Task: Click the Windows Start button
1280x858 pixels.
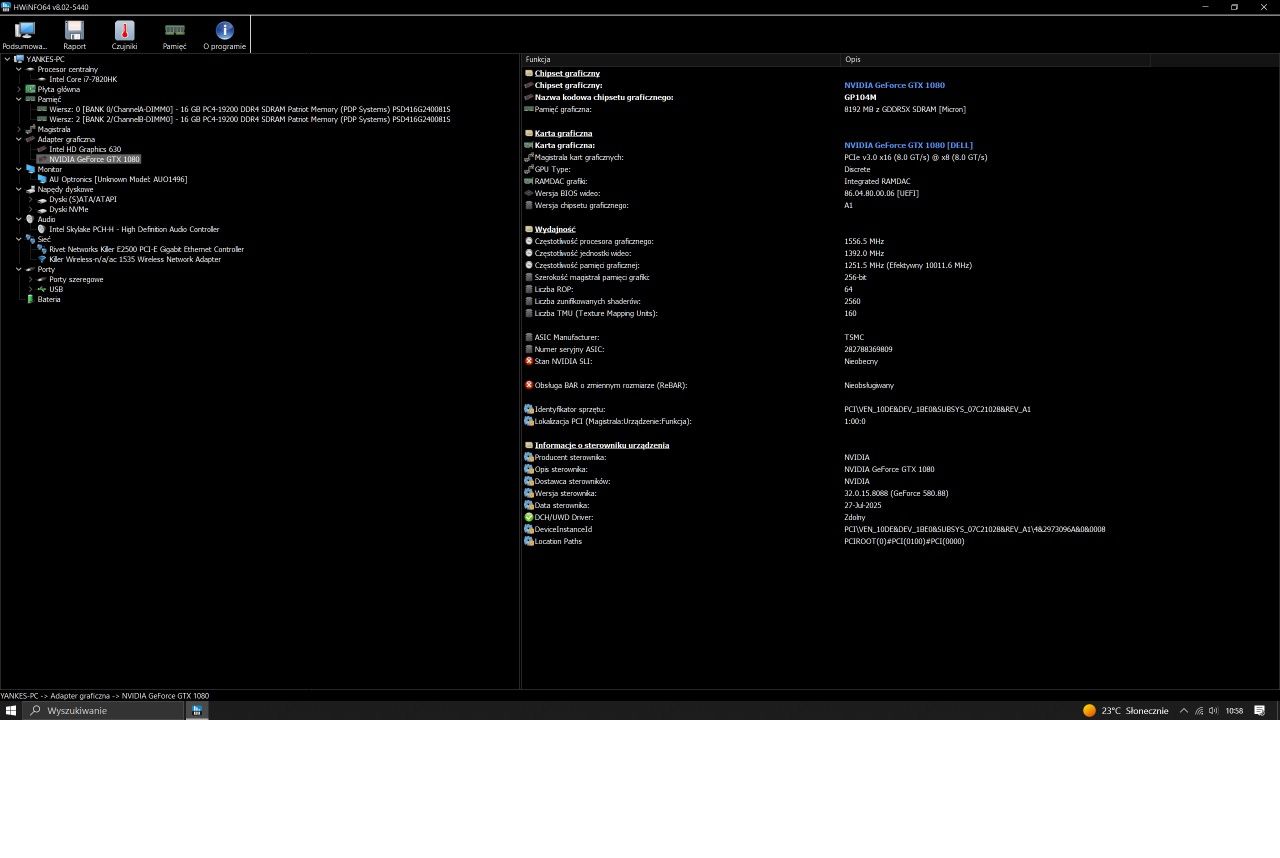Action: tap(11, 710)
